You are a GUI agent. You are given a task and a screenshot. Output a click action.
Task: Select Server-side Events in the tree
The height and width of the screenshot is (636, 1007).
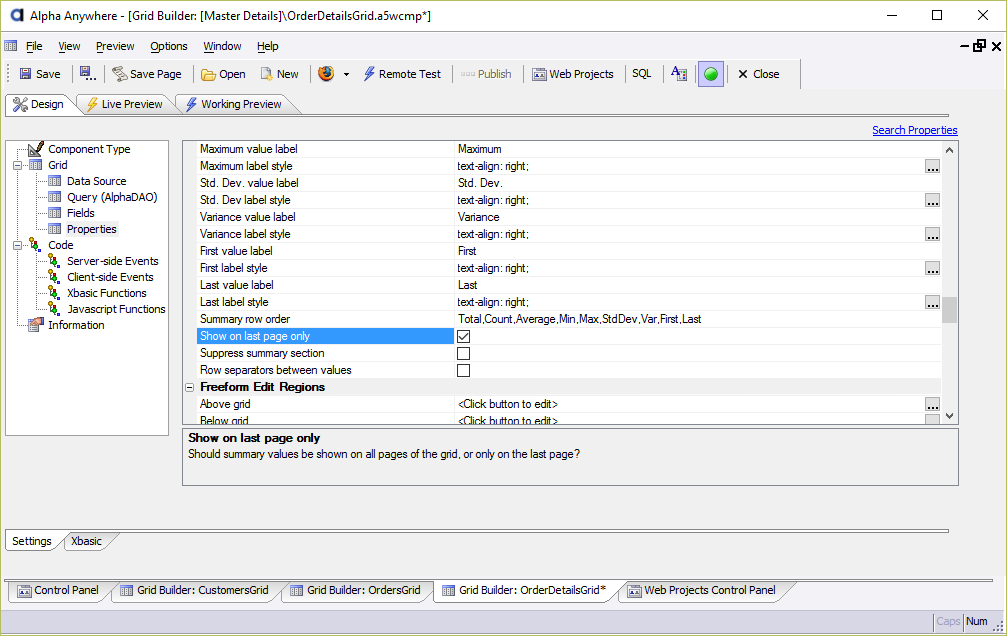tap(112, 261)
